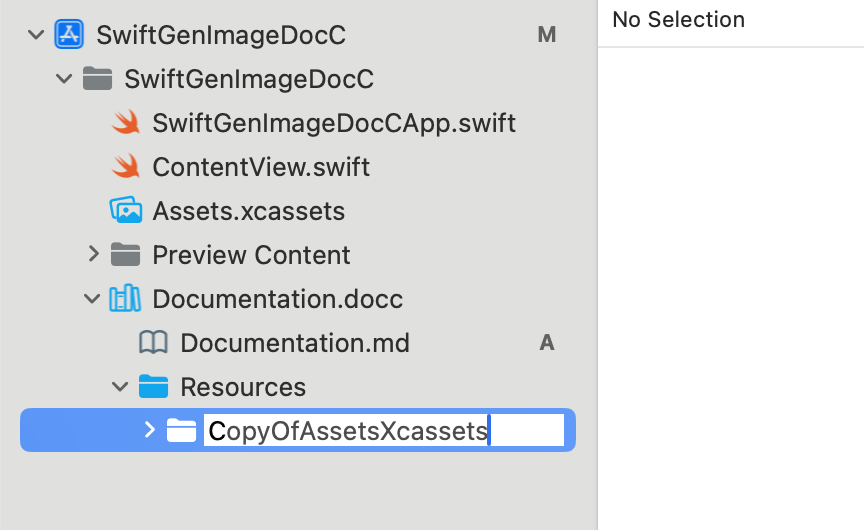This screenshot has height=530, width=864.
Task: Collapse the Resources folder
Action: [121, 387]
